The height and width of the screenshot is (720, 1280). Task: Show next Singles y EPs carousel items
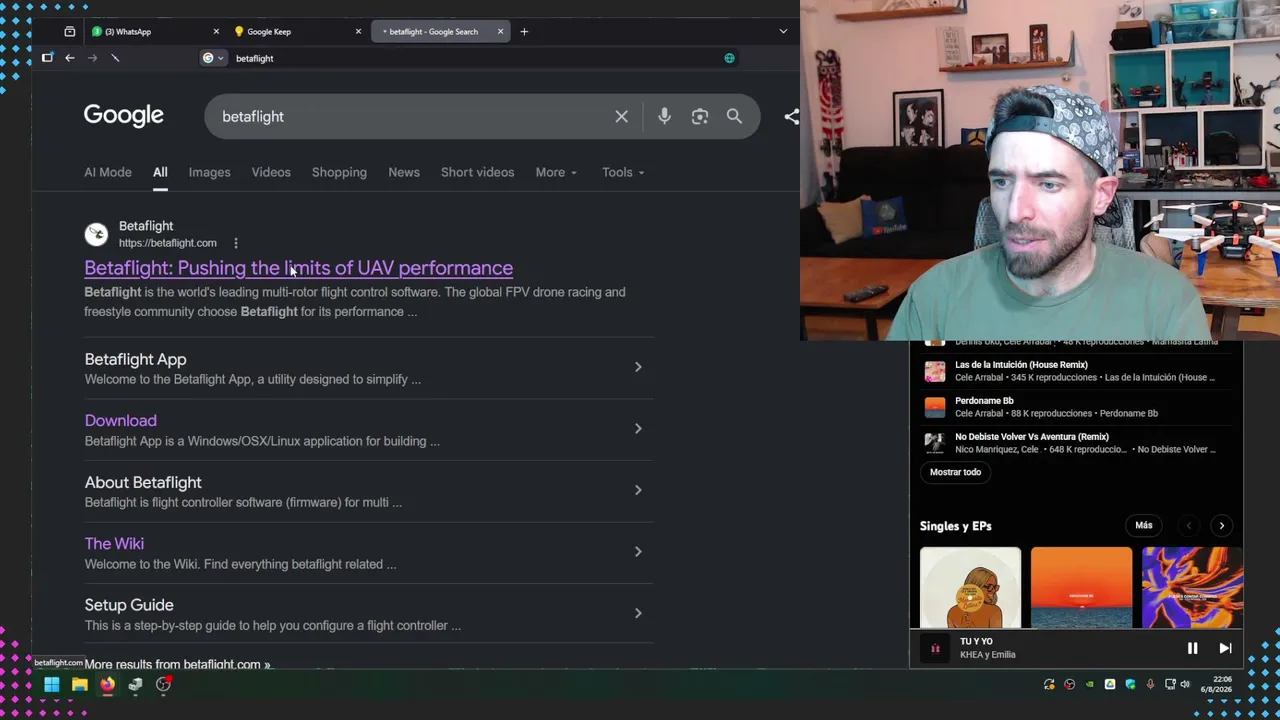(x=1221, y=525)
